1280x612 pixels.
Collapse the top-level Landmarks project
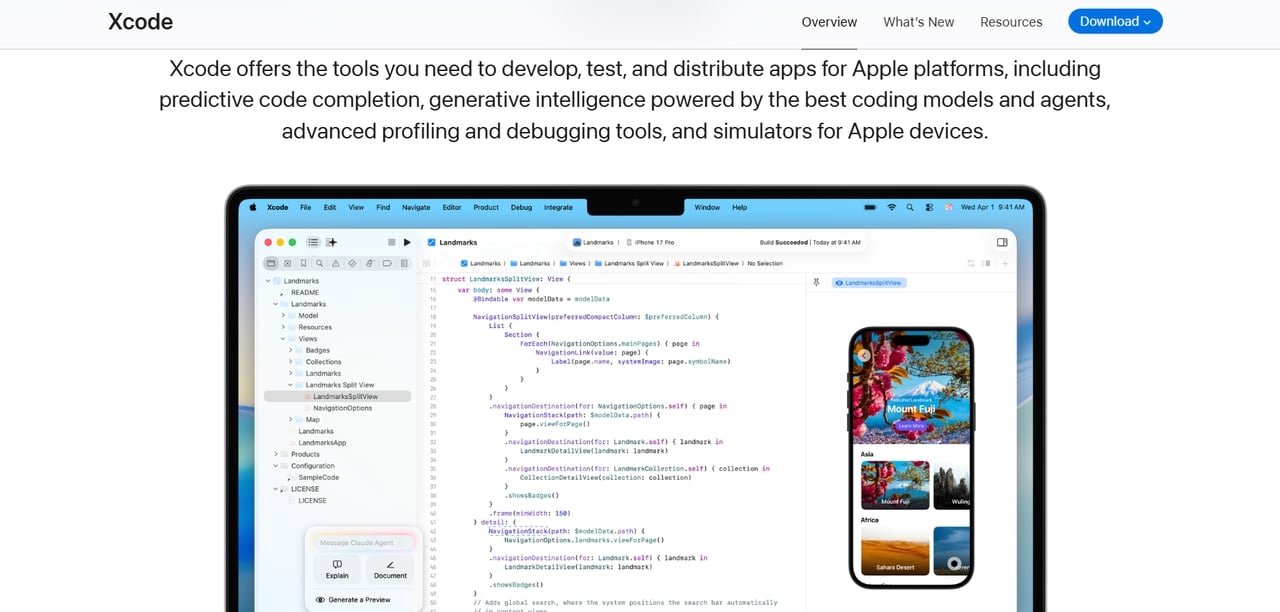point(268,281)
